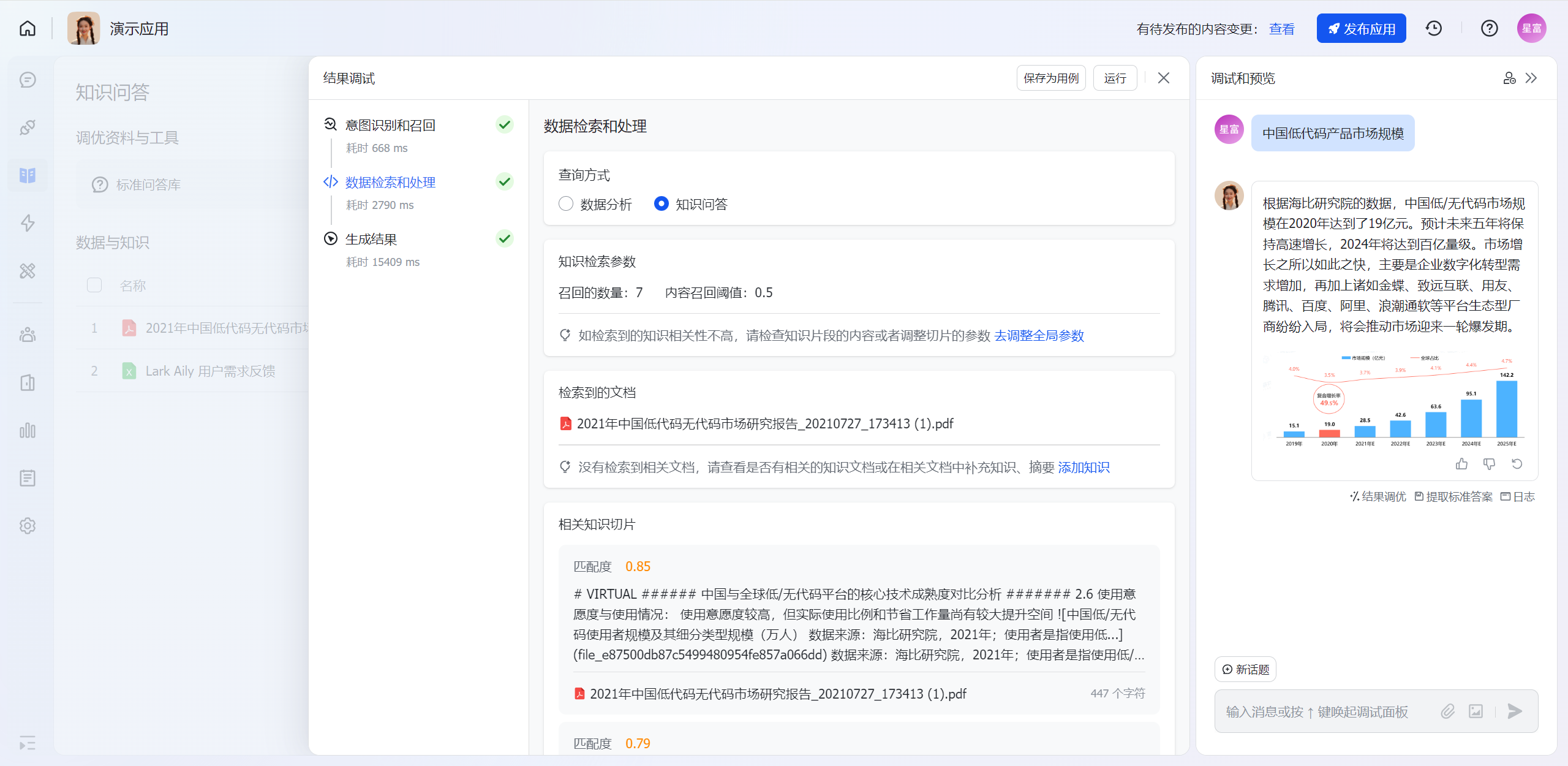This screenshot has width=1568, height=766.
Task: Regenerate the answer with refresh icon
Action: pos(1517,464)
